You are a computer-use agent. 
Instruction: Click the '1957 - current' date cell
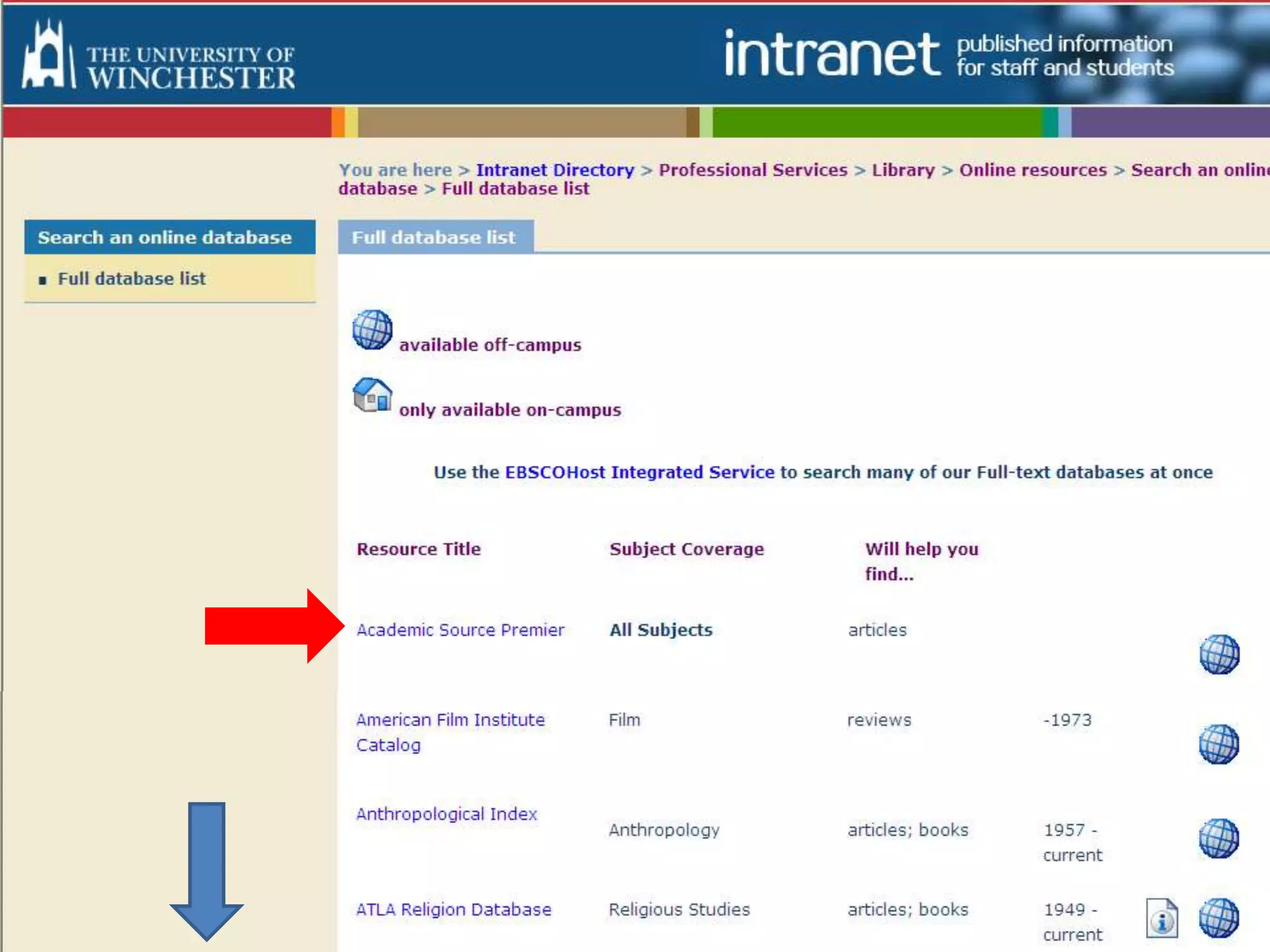click(x=1073, y=842)
